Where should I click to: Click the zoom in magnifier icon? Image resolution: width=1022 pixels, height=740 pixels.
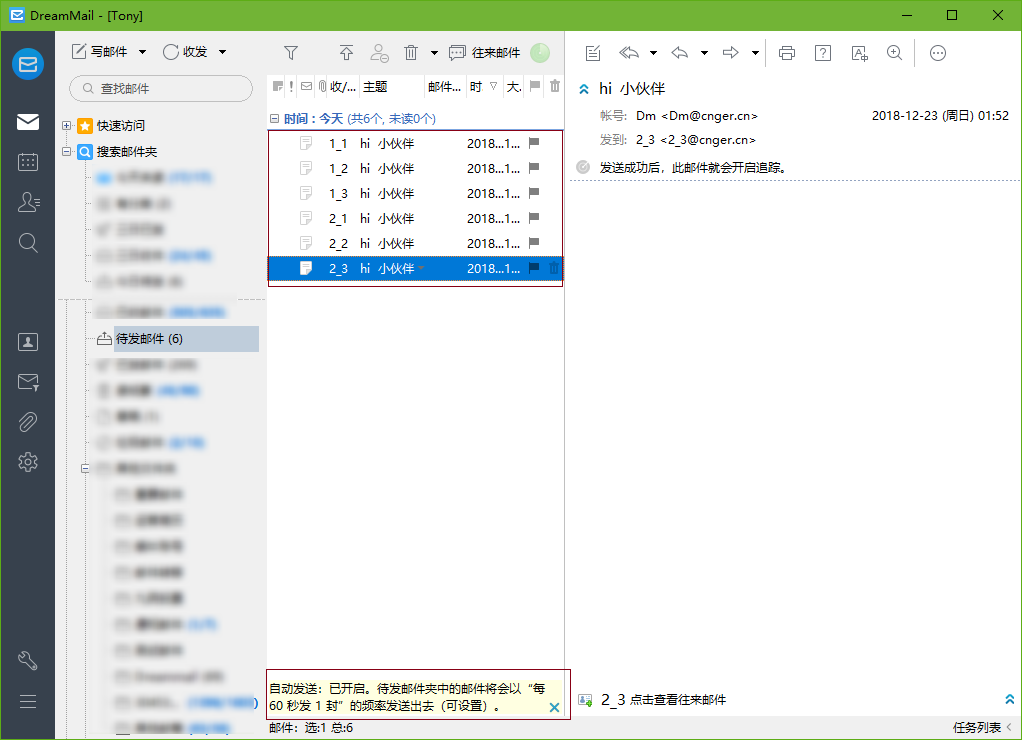pyautogui.click(x=895, y=53)
